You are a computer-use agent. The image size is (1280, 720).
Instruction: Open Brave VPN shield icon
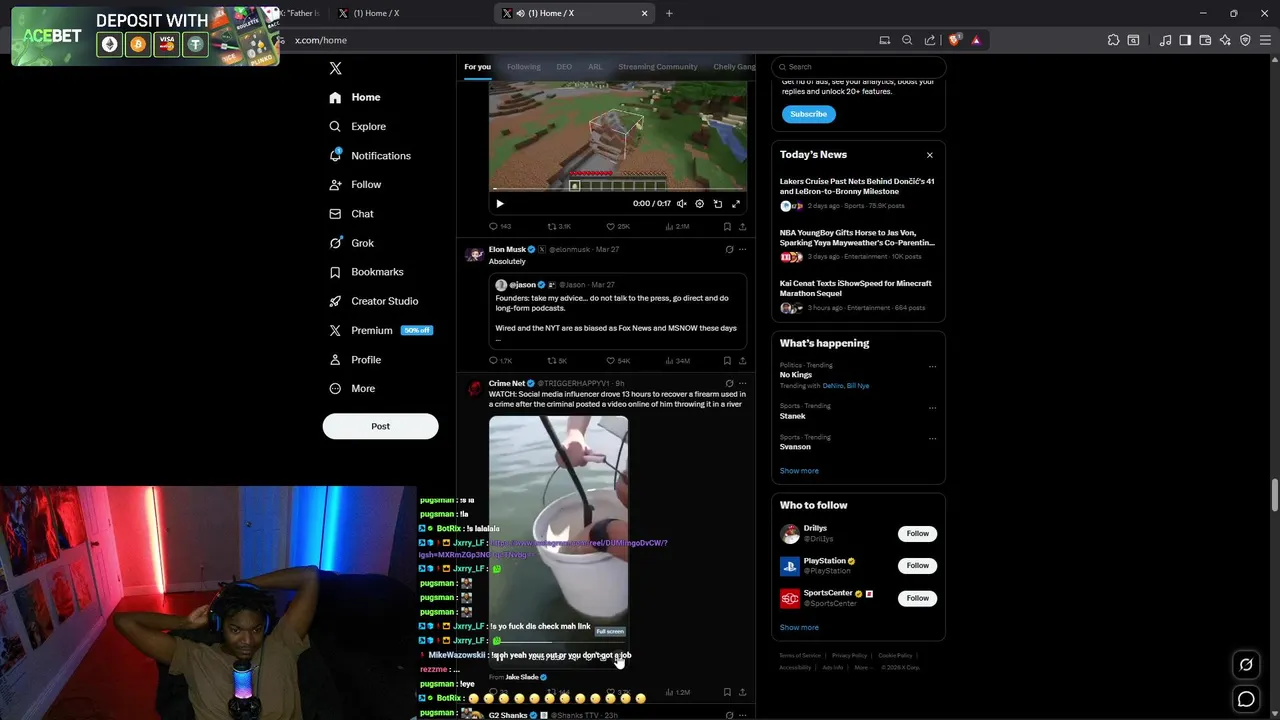(1245, 40)
